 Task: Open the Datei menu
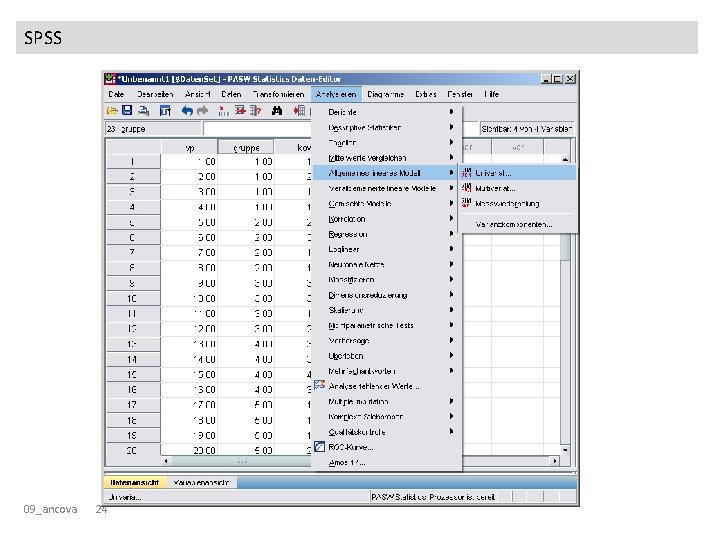point(116,94)
